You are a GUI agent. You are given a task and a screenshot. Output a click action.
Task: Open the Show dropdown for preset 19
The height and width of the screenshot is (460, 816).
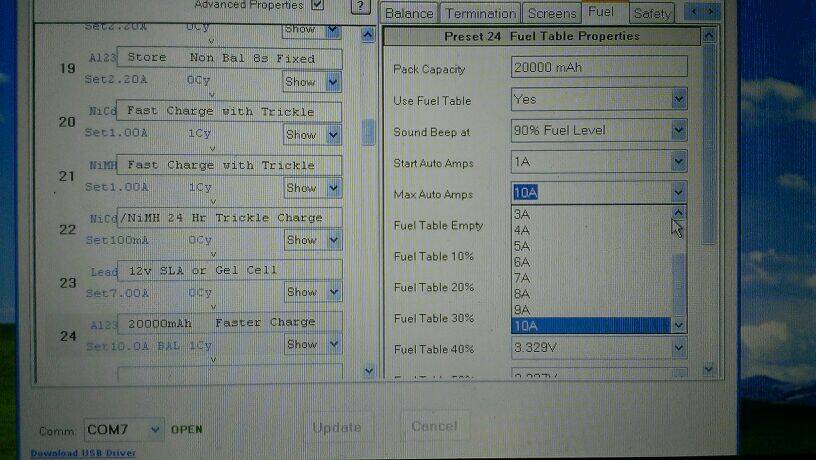(333, 82)
